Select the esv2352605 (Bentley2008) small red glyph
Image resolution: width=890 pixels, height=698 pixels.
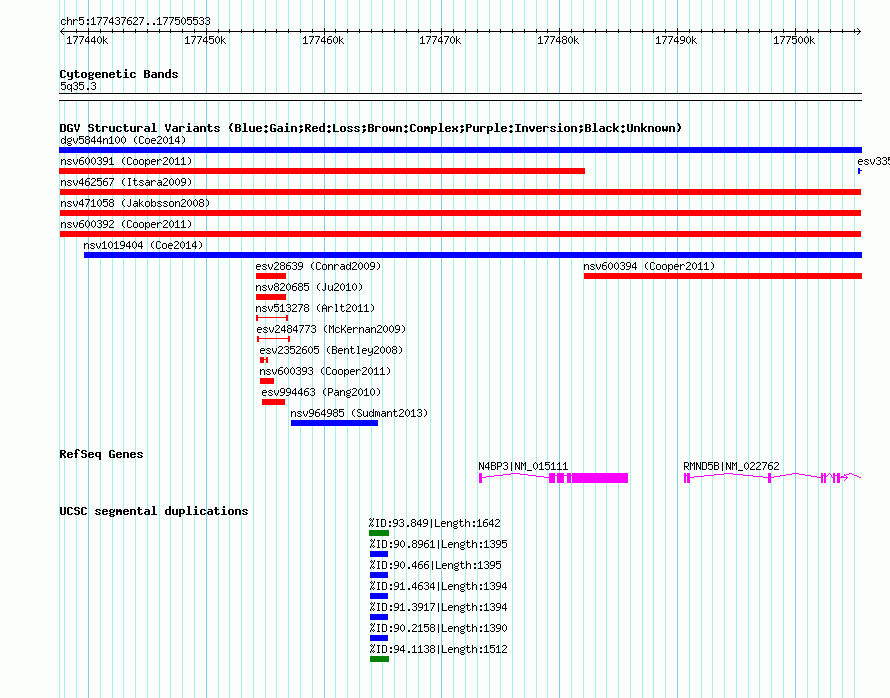click(x=264, y=360)
